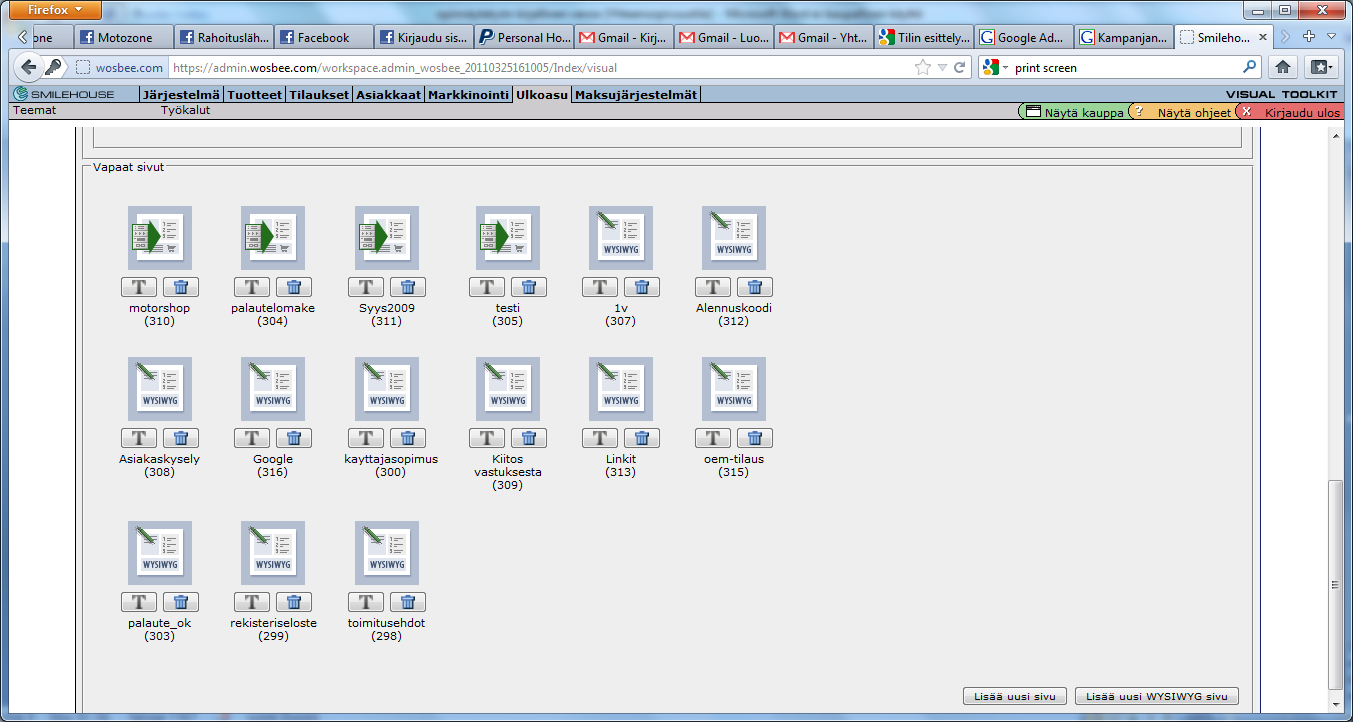Click the browser back button
Image resolution: width=1353 pixels, height=722 pixels.
click(29, 67)
